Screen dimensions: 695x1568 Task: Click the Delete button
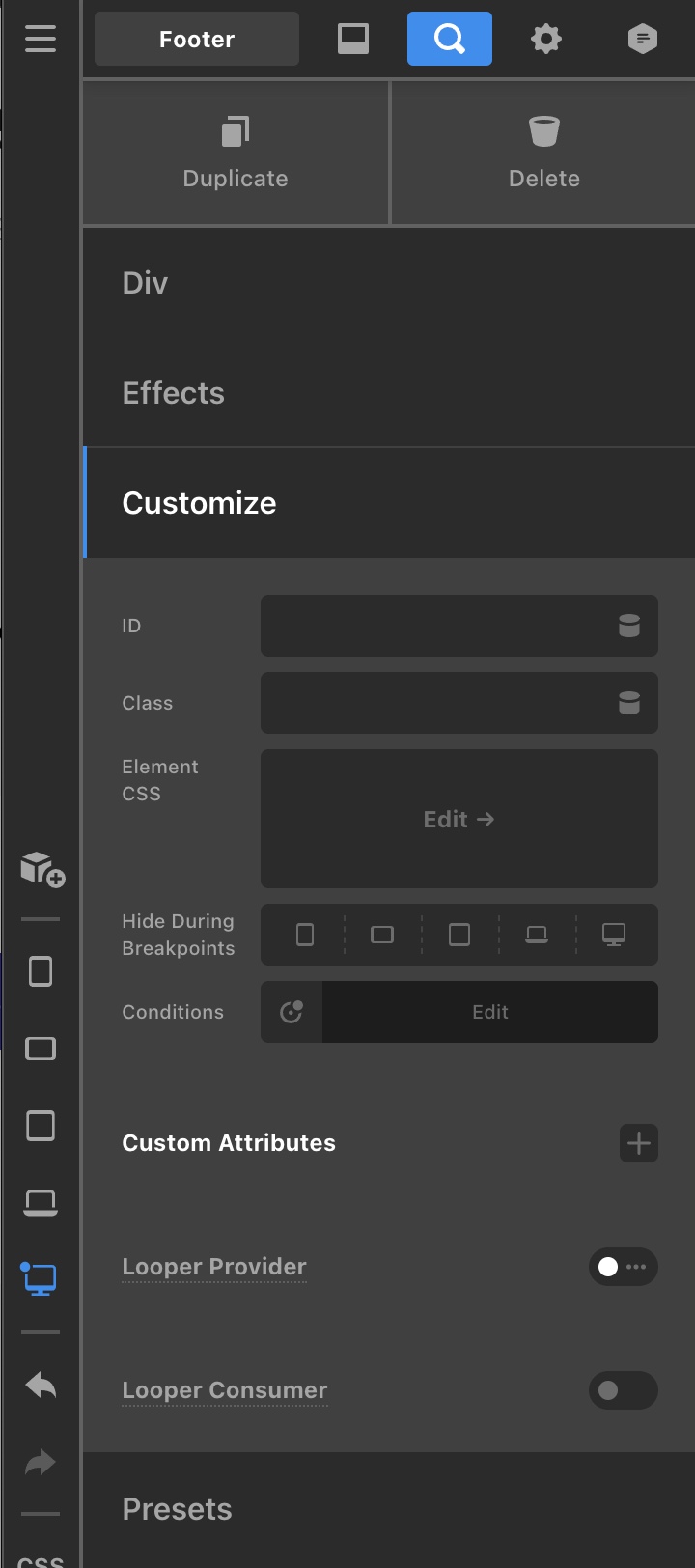(x=544, y=153)
